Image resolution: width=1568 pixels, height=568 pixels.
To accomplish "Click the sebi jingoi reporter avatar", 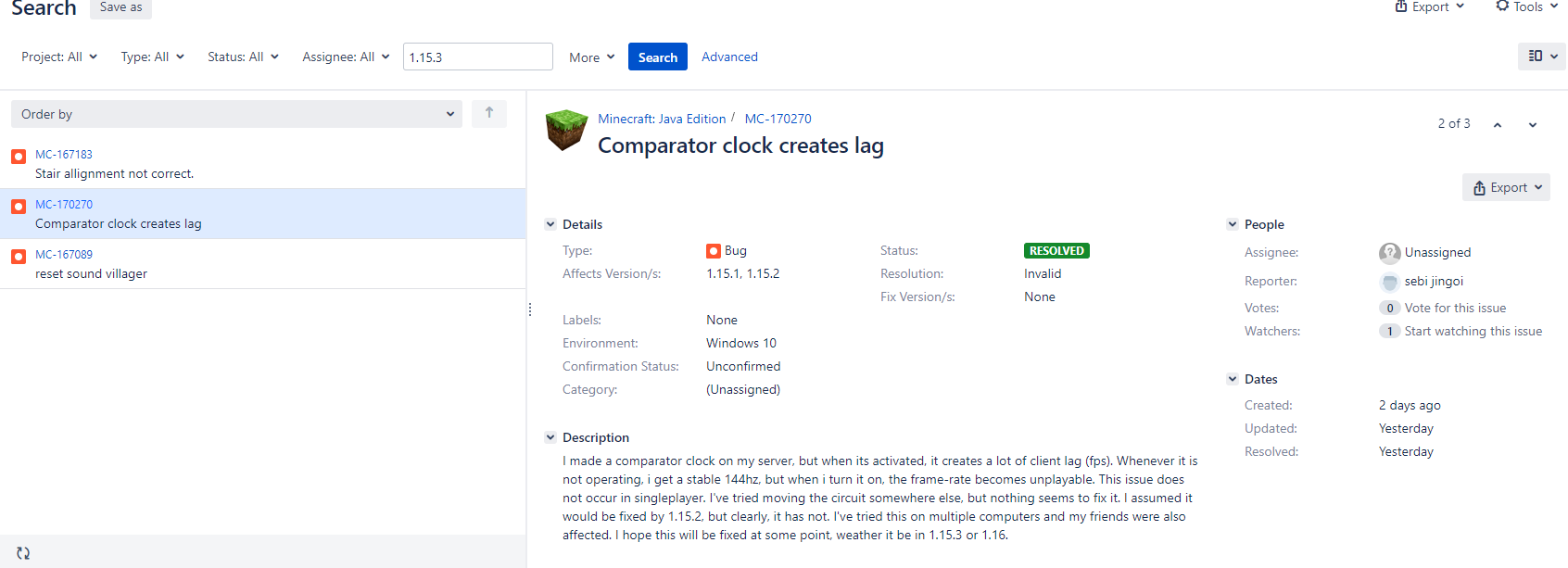I will [x=1389, y=282].
